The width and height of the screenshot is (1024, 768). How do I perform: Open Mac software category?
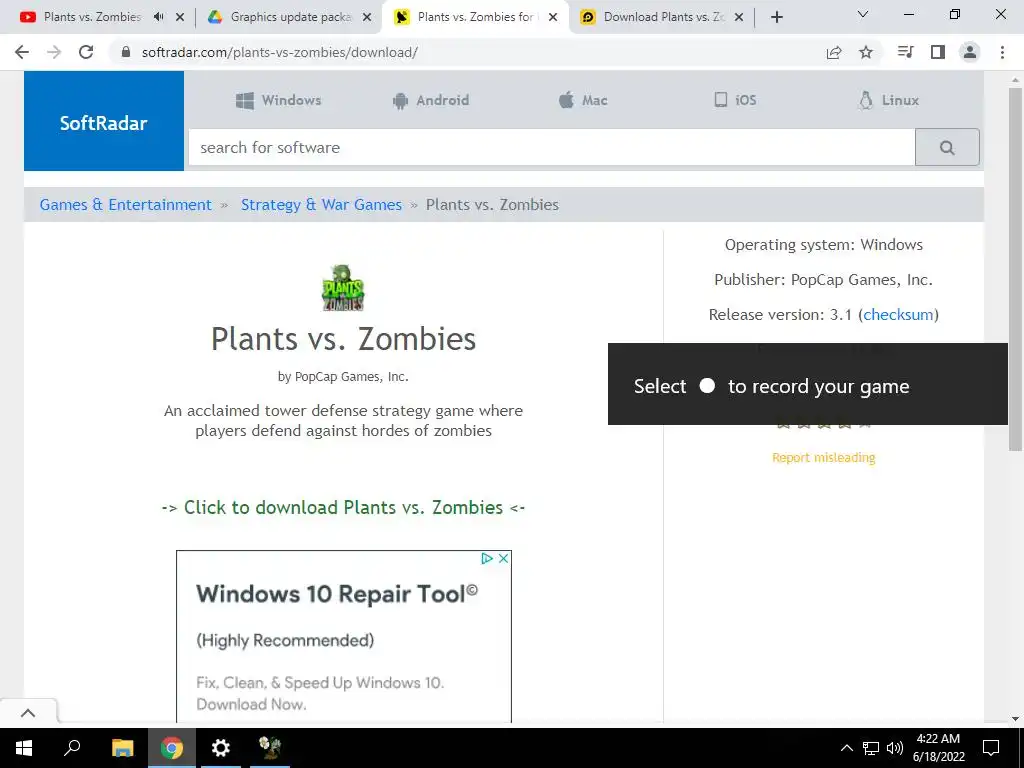pyautogui.click(x=583, y=100)
